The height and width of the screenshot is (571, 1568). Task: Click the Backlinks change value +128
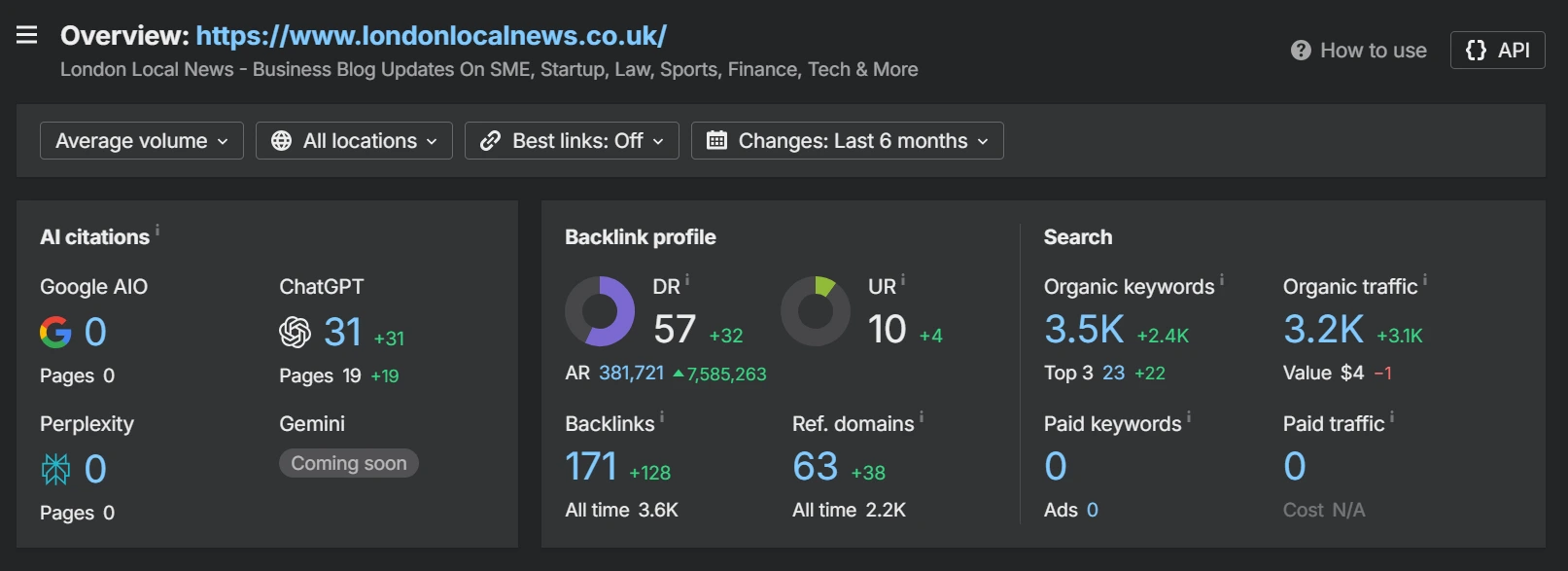click(x=650, y=473)
